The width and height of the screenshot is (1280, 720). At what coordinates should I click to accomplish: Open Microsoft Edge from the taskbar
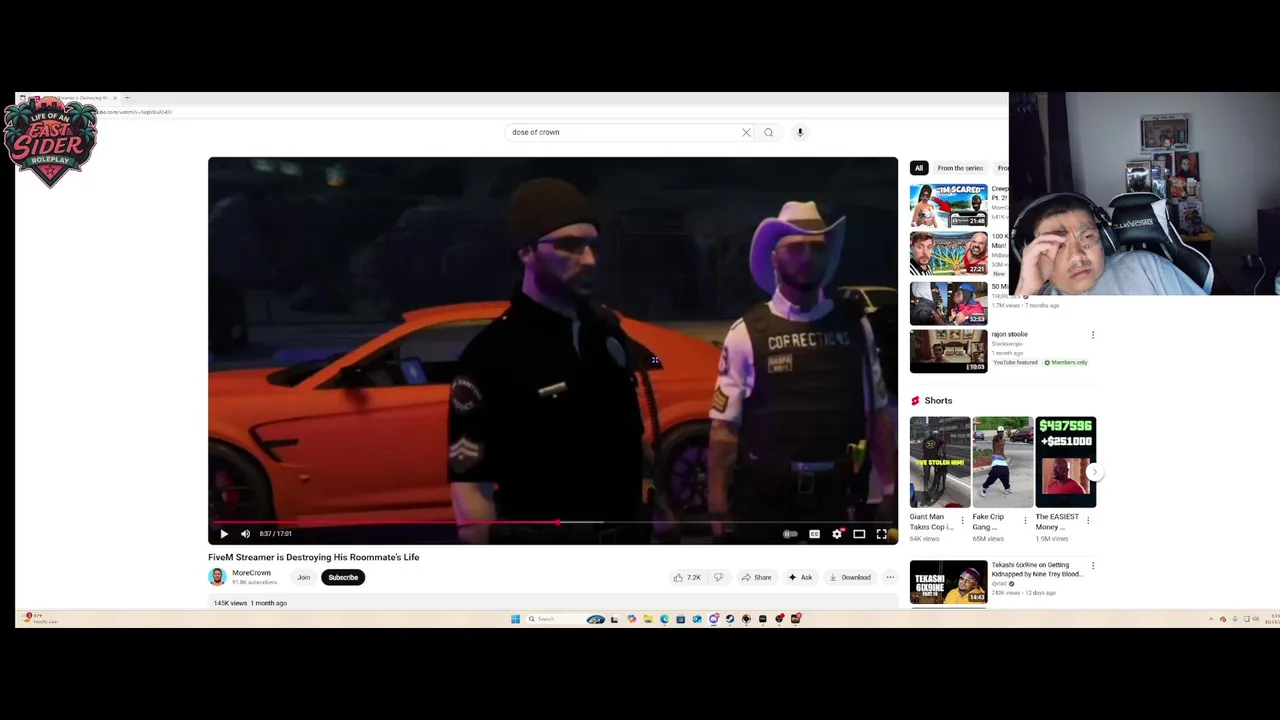tap(664, 619)
